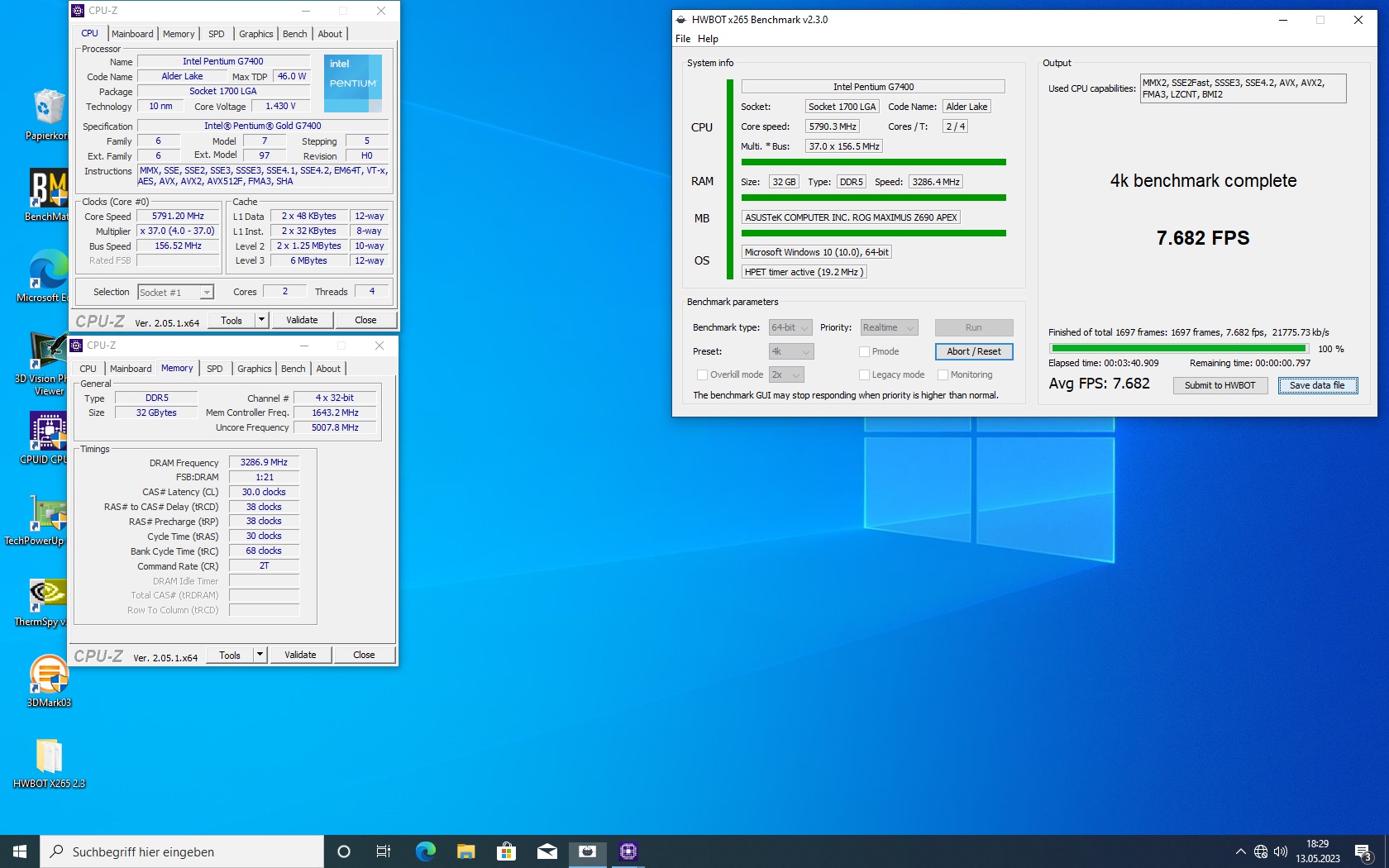This screenshot has height=868, width=1389.
Task: Click Validate in the upper CPU-Z window
Action: 302,320
